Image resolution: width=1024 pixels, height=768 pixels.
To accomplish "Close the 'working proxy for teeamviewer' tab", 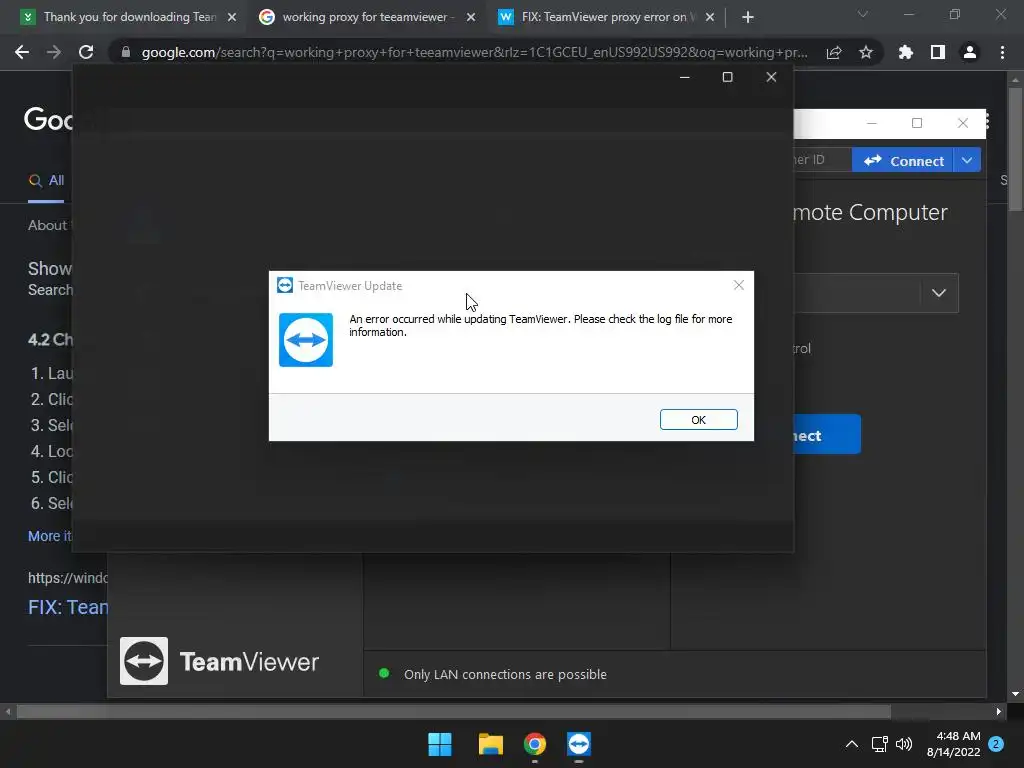I will tap(471, 17).
